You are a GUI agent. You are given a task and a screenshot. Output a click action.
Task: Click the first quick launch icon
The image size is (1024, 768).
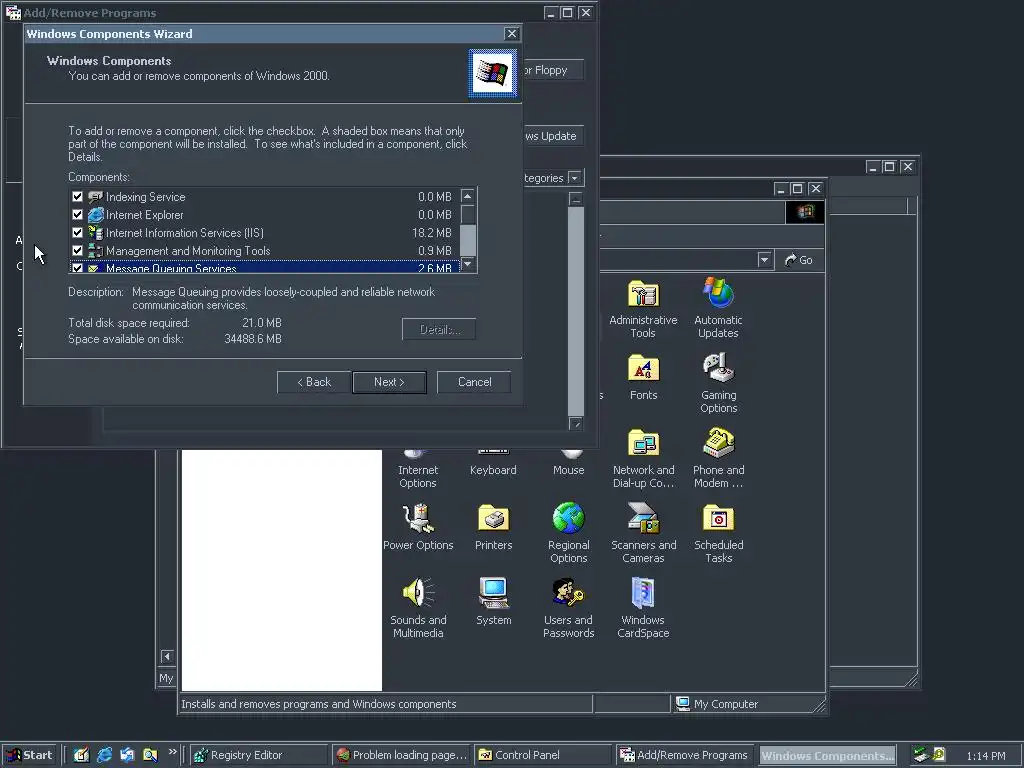click(x=81, y=756)
